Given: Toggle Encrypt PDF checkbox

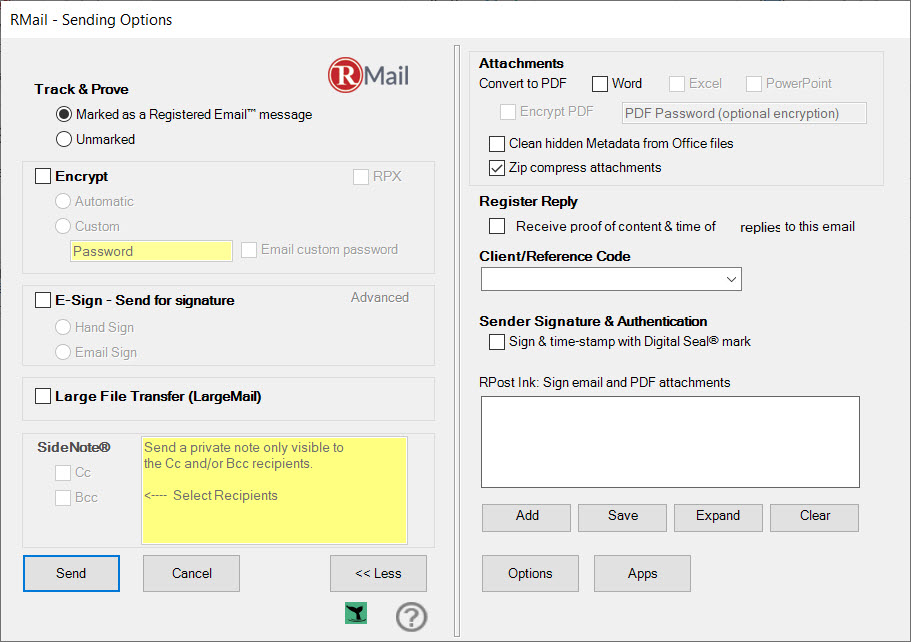Looking at the screenshot, I should [x=508, y=112].
